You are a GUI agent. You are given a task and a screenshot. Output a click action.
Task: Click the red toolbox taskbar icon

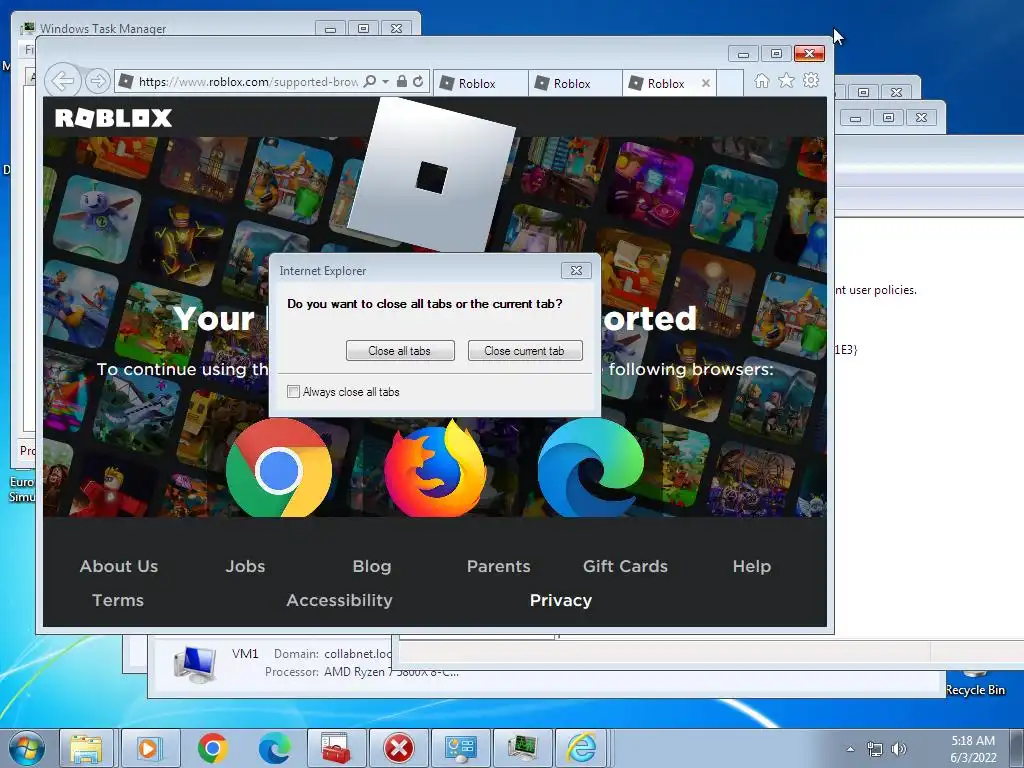pyautogui.click(x=336, y=748)
